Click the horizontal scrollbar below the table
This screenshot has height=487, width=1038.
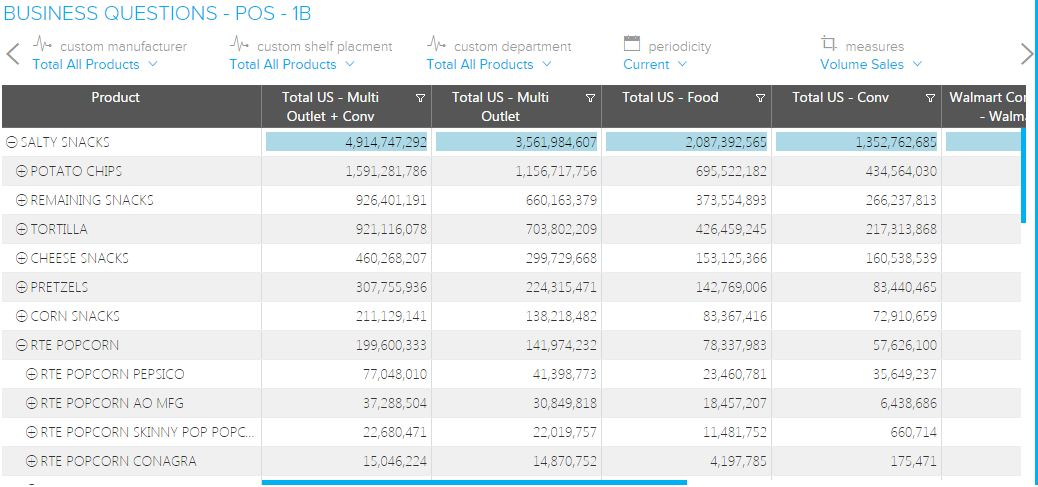[x=474, y=482]
